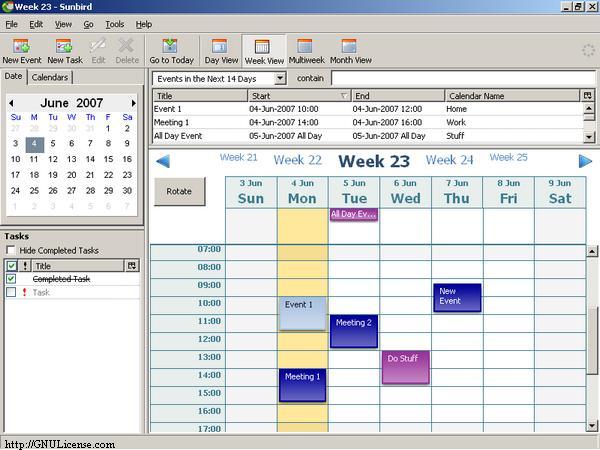Jump to Week 22
Image resolution: width=600 pixels, height=450 pixels.
click(x=298, y=160)
